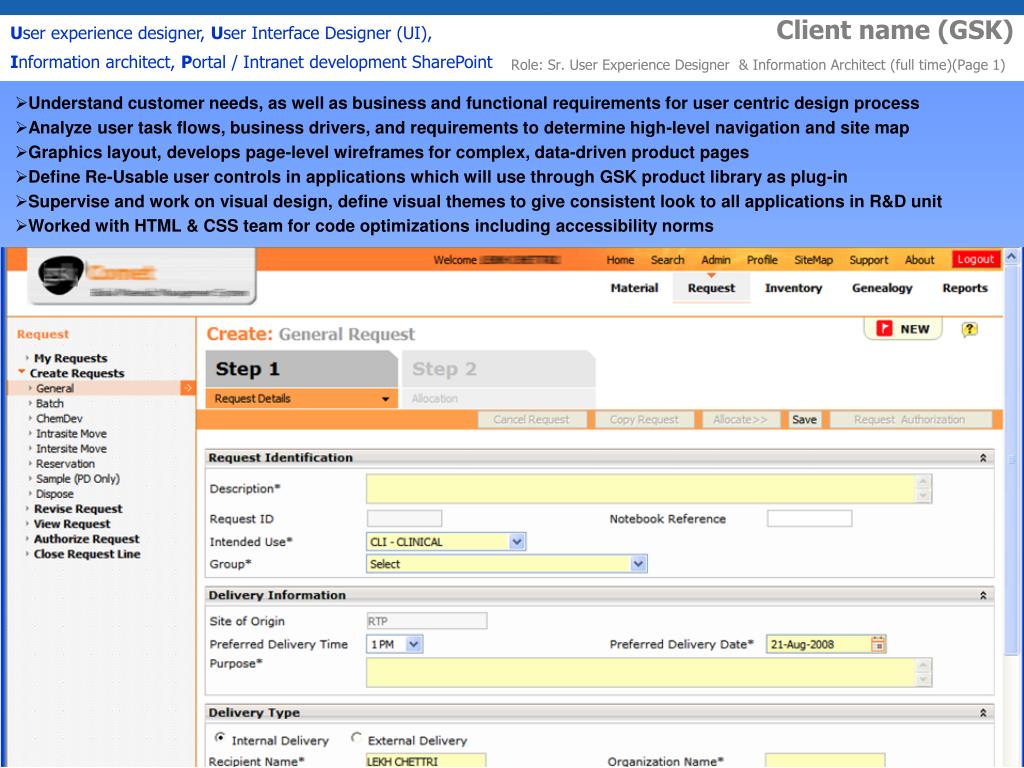The width and height of the screenshot is (1024, 768).
Task: Click the Description box scroll arrows
Action: pos(923,488)
